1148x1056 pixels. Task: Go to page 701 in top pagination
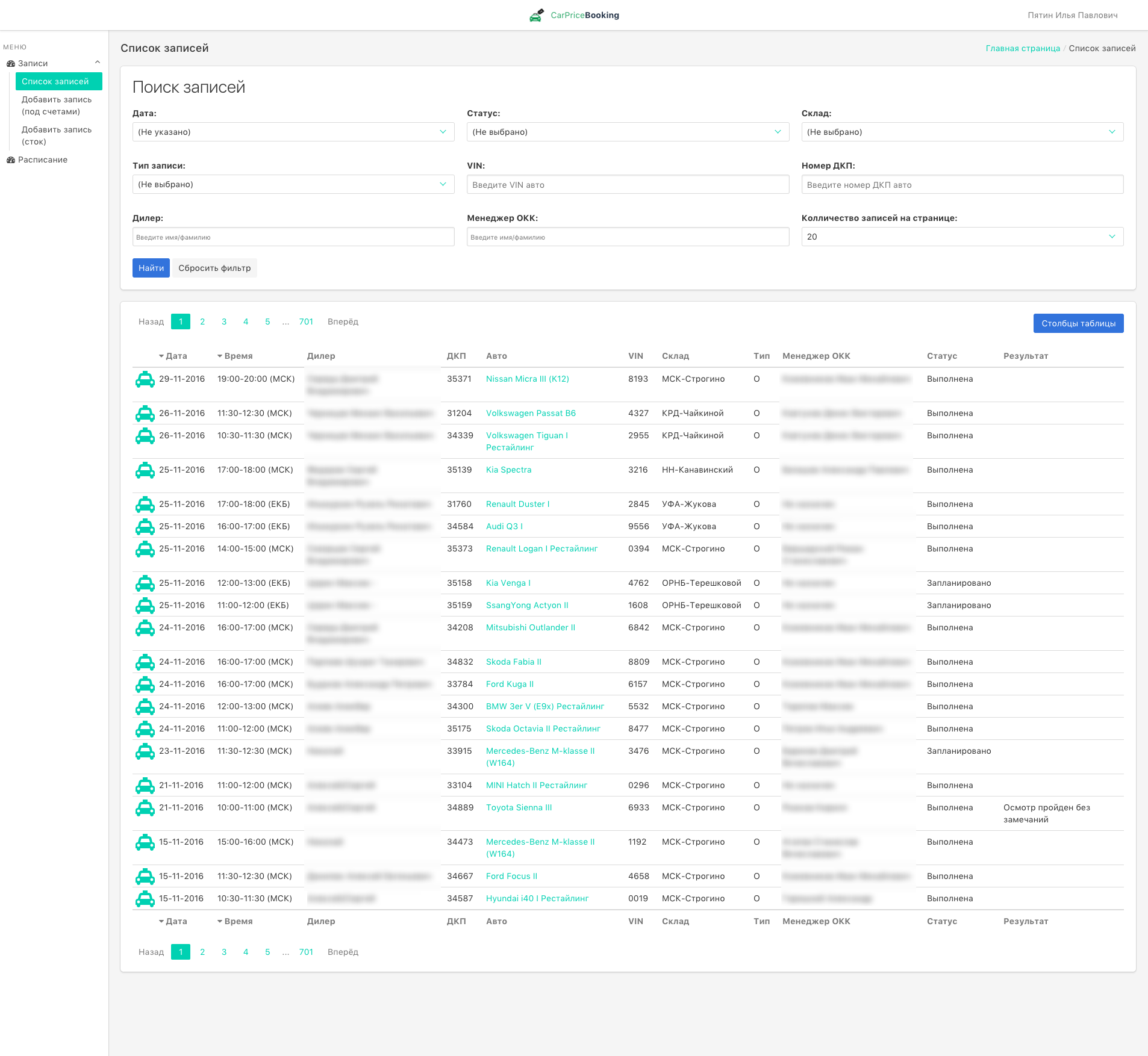pos(306,322)
